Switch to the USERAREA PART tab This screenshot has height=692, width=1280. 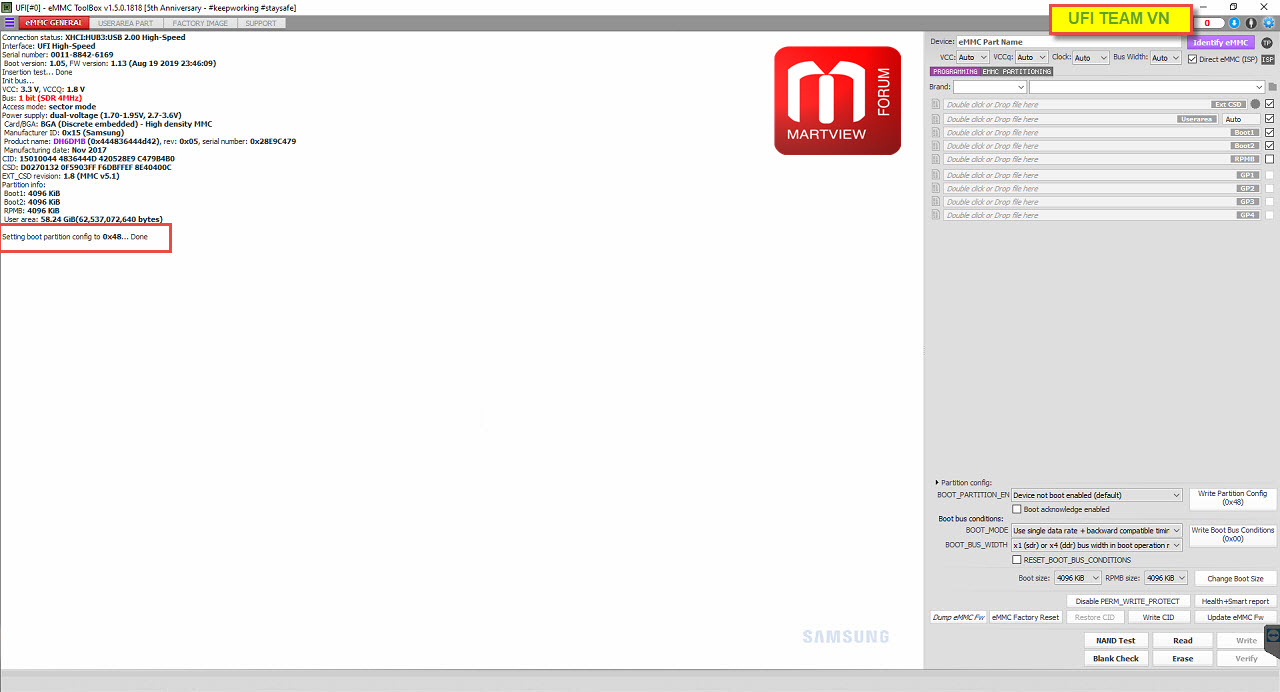tap(126, 23)
